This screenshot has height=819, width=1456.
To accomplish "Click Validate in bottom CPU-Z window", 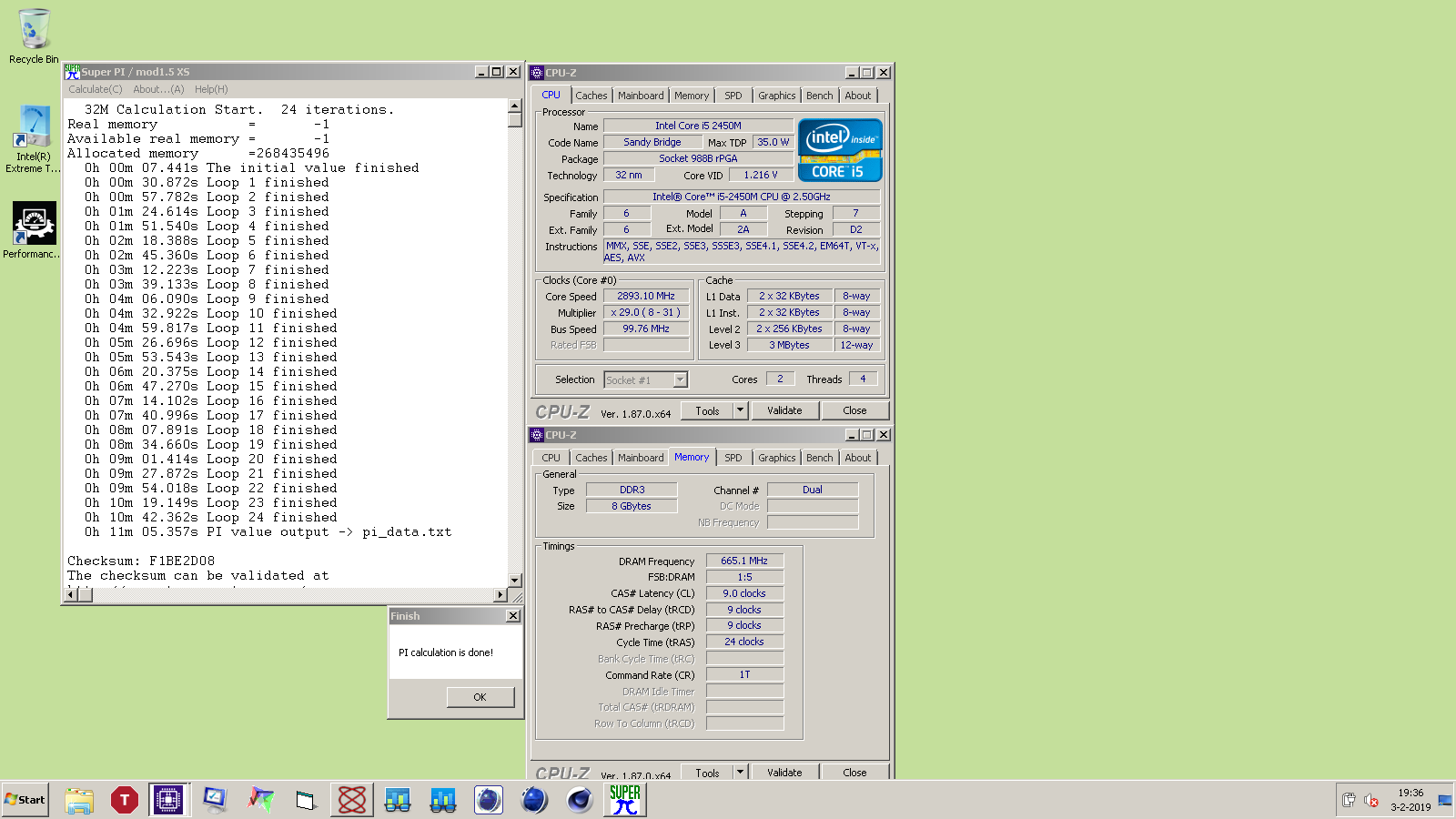I will (784, 772).
